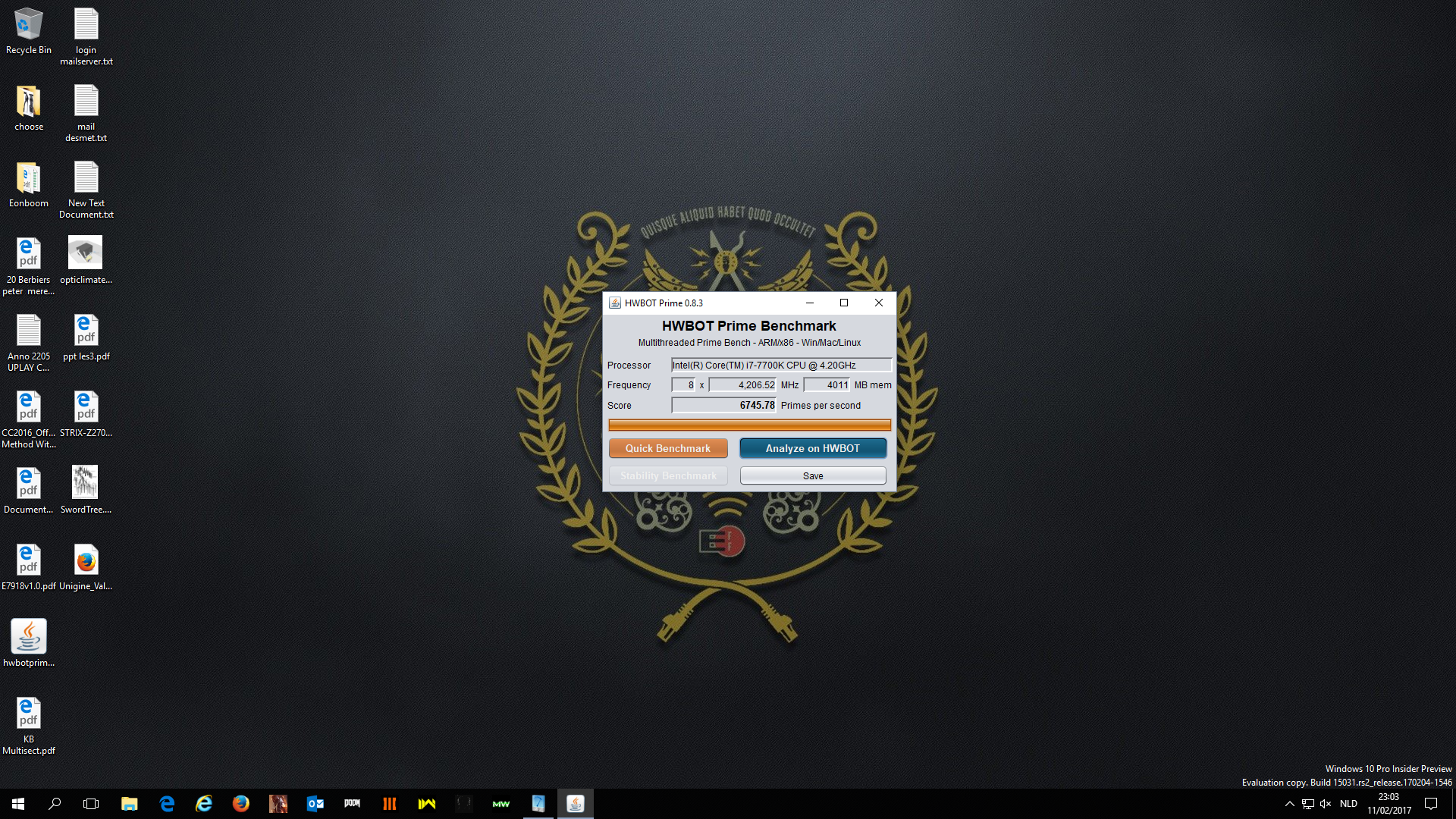1456x819 pixels.
Task: Maximize the HWBOT Prime window
Action: click(x=844, y=303)
